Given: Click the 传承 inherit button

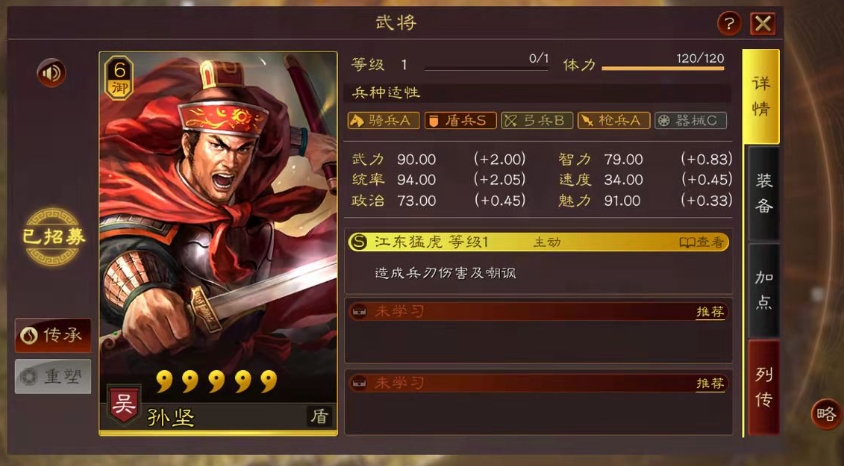Looking at the screenshot, I should click(53, 335).
